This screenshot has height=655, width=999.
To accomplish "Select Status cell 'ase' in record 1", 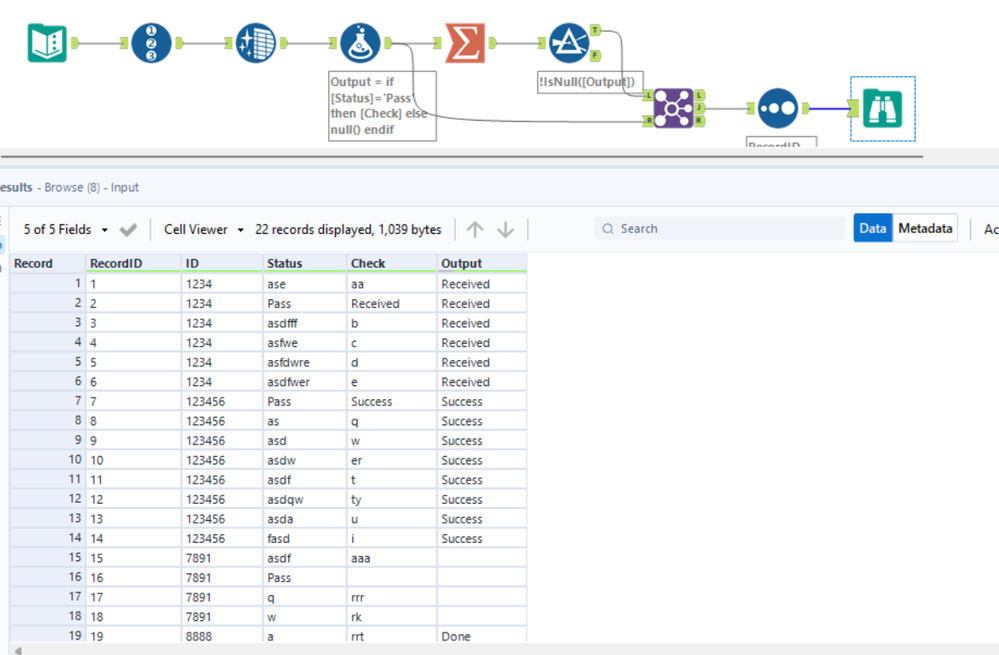I will pos(305,284).
